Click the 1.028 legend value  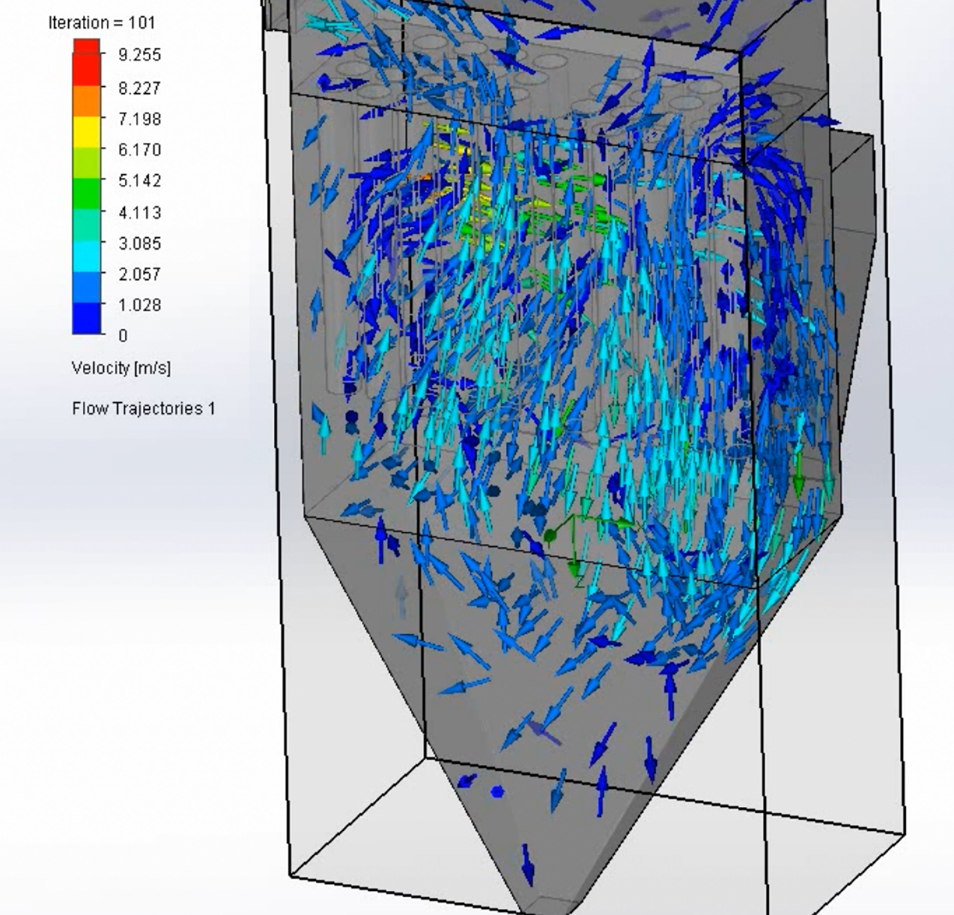(x=139, y=305)
